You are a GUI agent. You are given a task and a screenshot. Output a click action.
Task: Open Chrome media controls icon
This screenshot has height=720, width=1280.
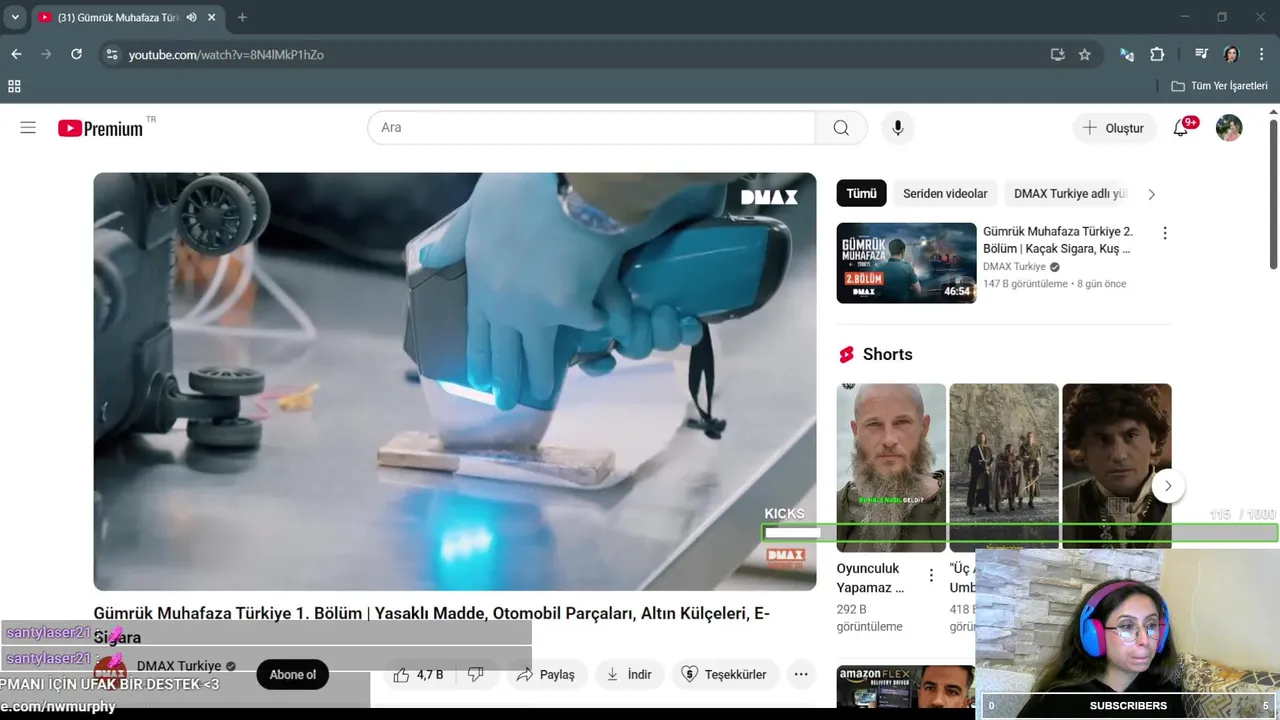pos(1201,54)
